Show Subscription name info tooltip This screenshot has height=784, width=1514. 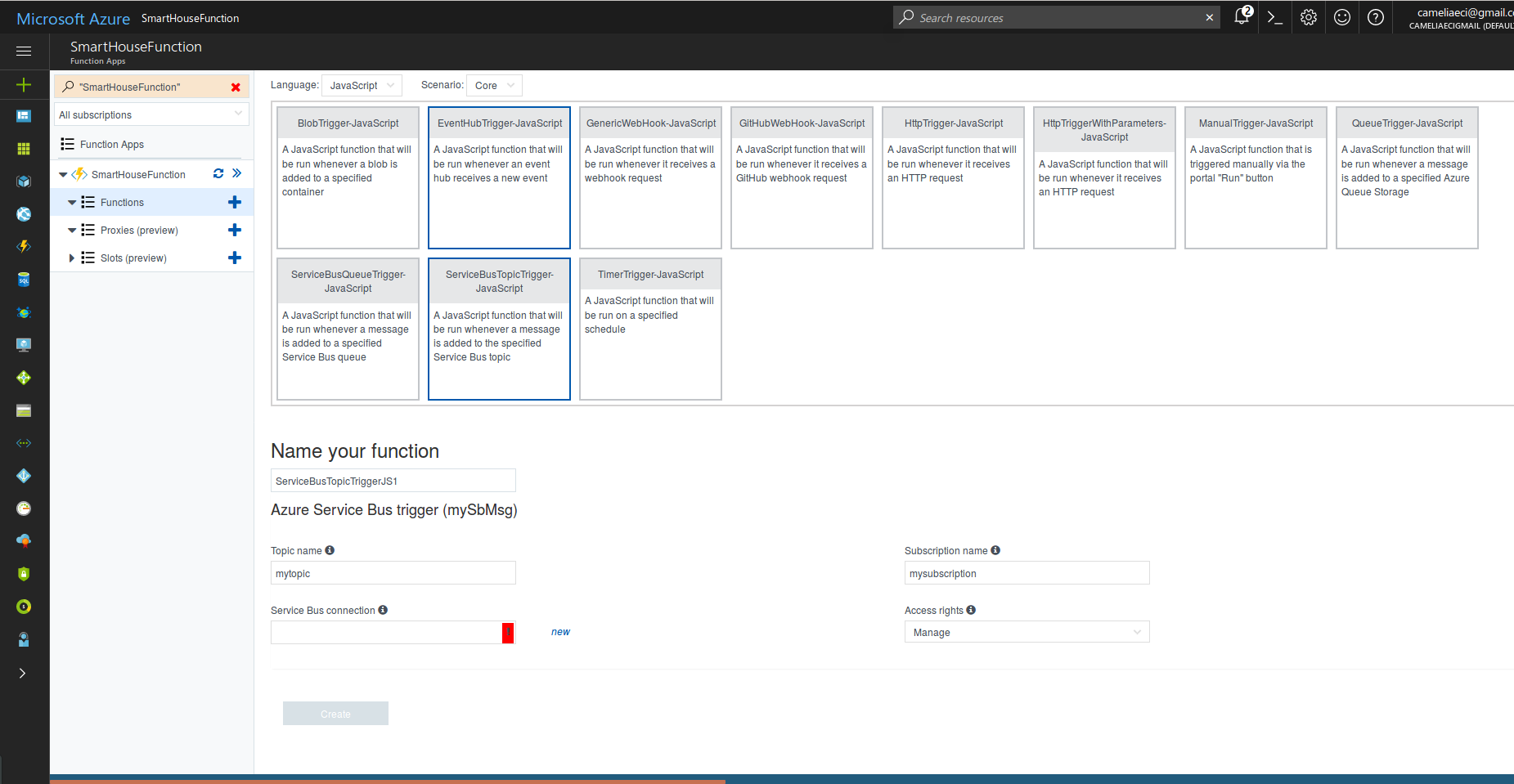pyautogui.click(x=995, y=550)
